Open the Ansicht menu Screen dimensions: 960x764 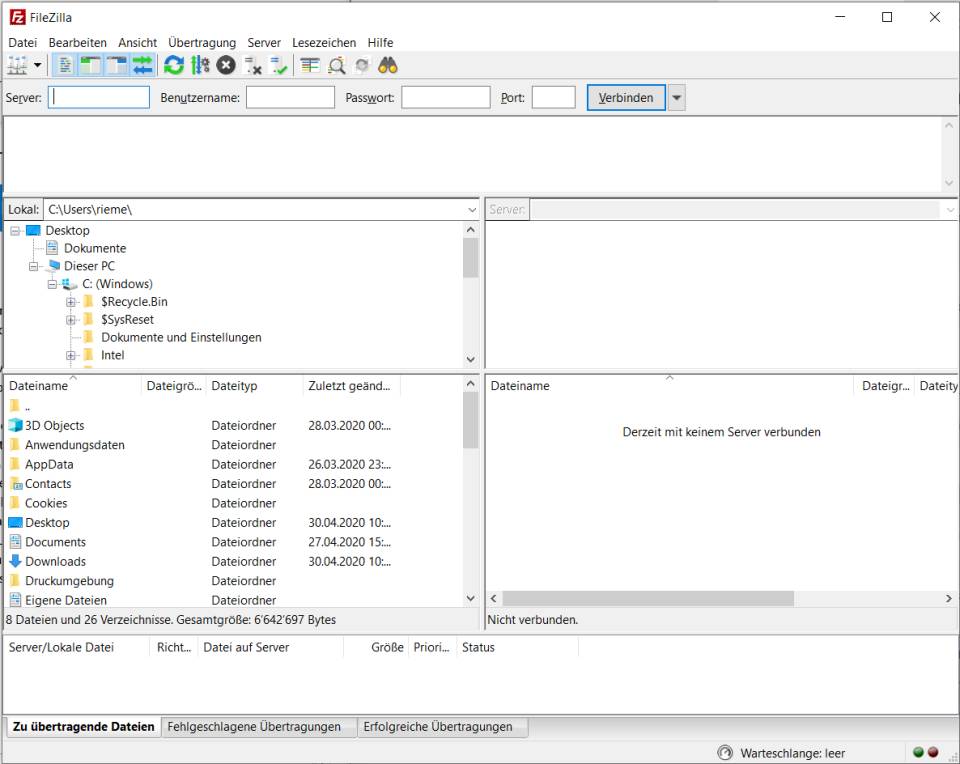[138, 43]
